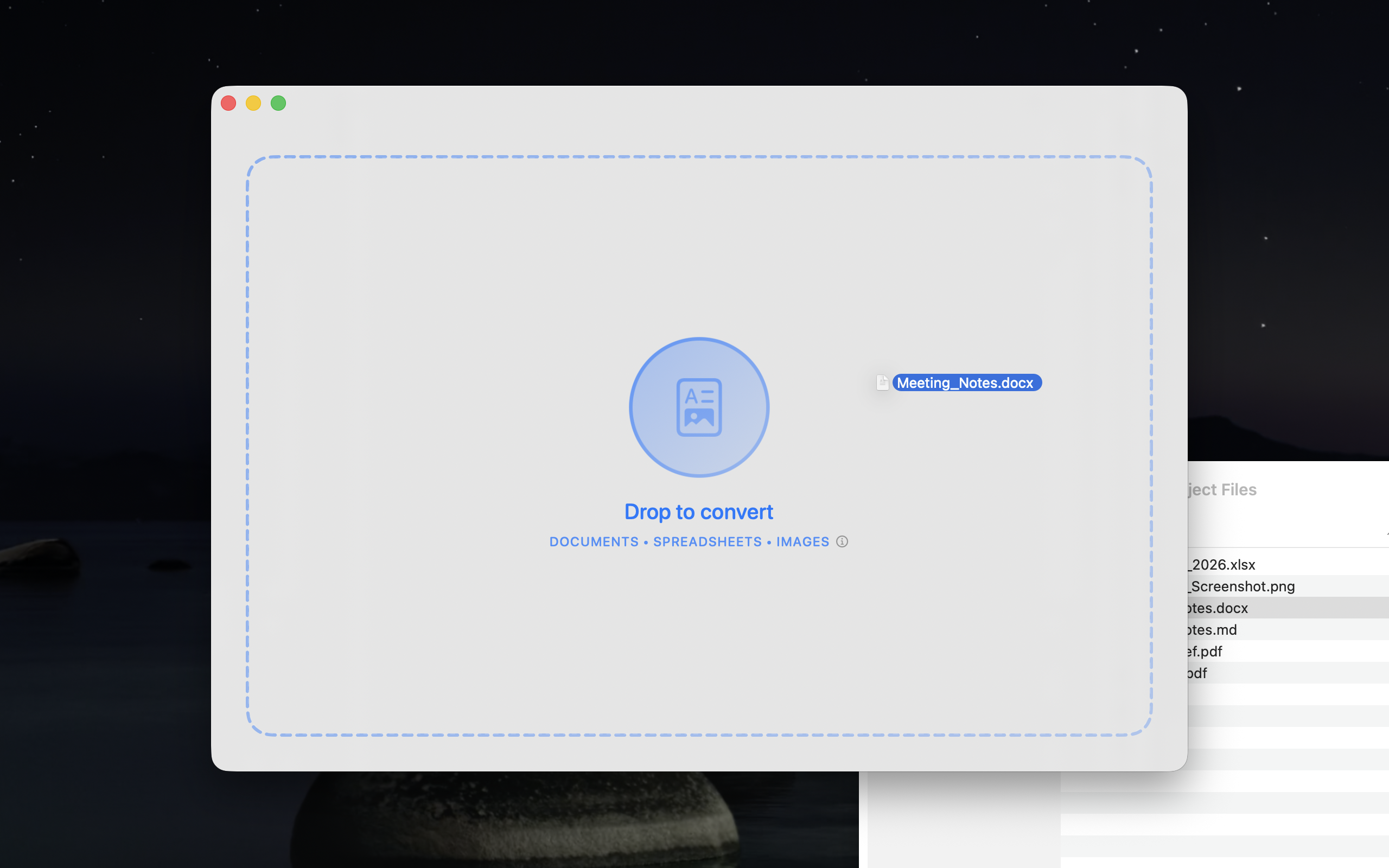
Task: Select the Meeting_Notes.docx drag chip
Action: tap(966, 382)
